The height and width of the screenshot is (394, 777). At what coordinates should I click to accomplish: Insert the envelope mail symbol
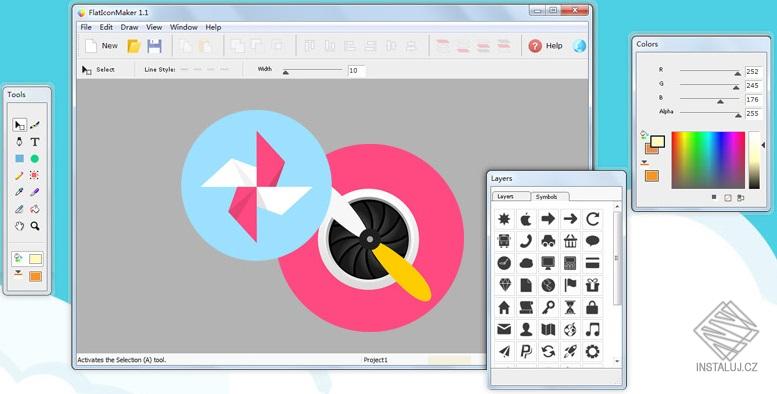pos(504,330)
